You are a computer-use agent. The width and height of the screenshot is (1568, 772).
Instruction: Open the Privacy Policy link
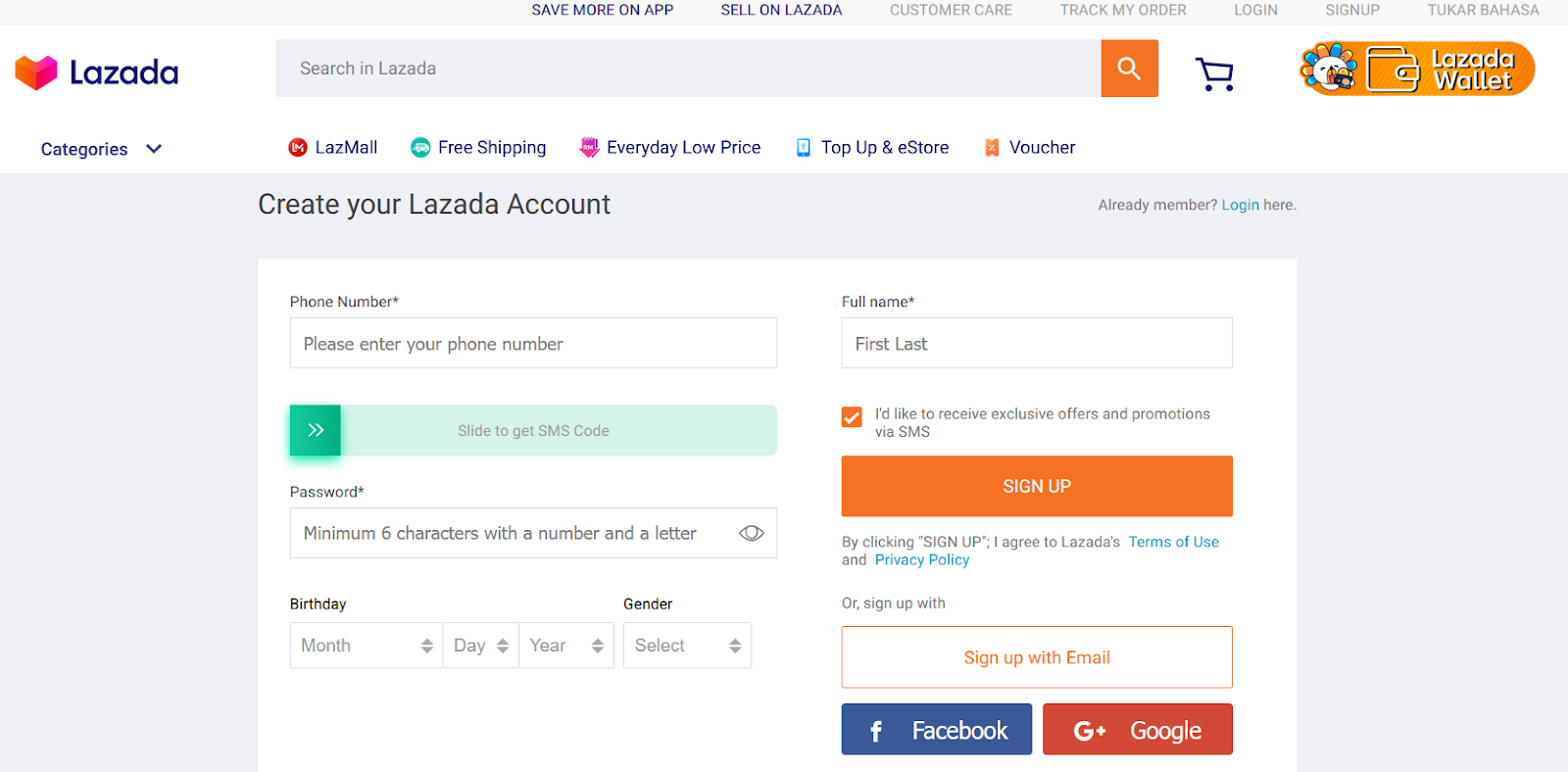coord(922,560)
